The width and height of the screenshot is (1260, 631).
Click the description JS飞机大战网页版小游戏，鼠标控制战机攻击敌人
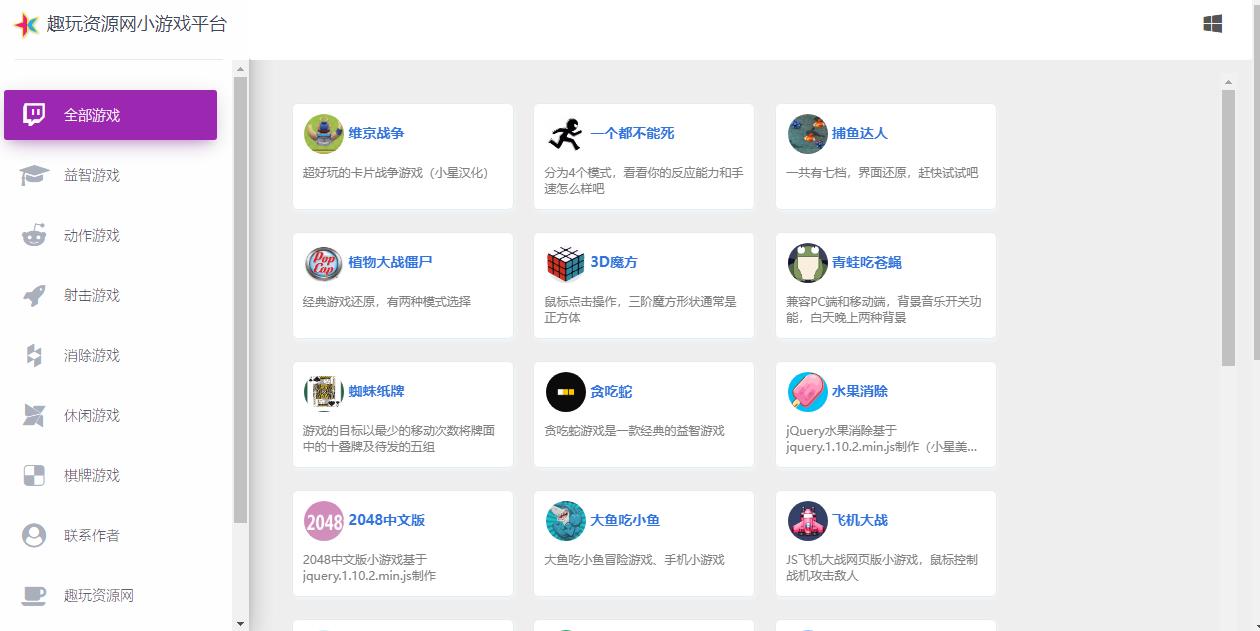click(882, 568)
